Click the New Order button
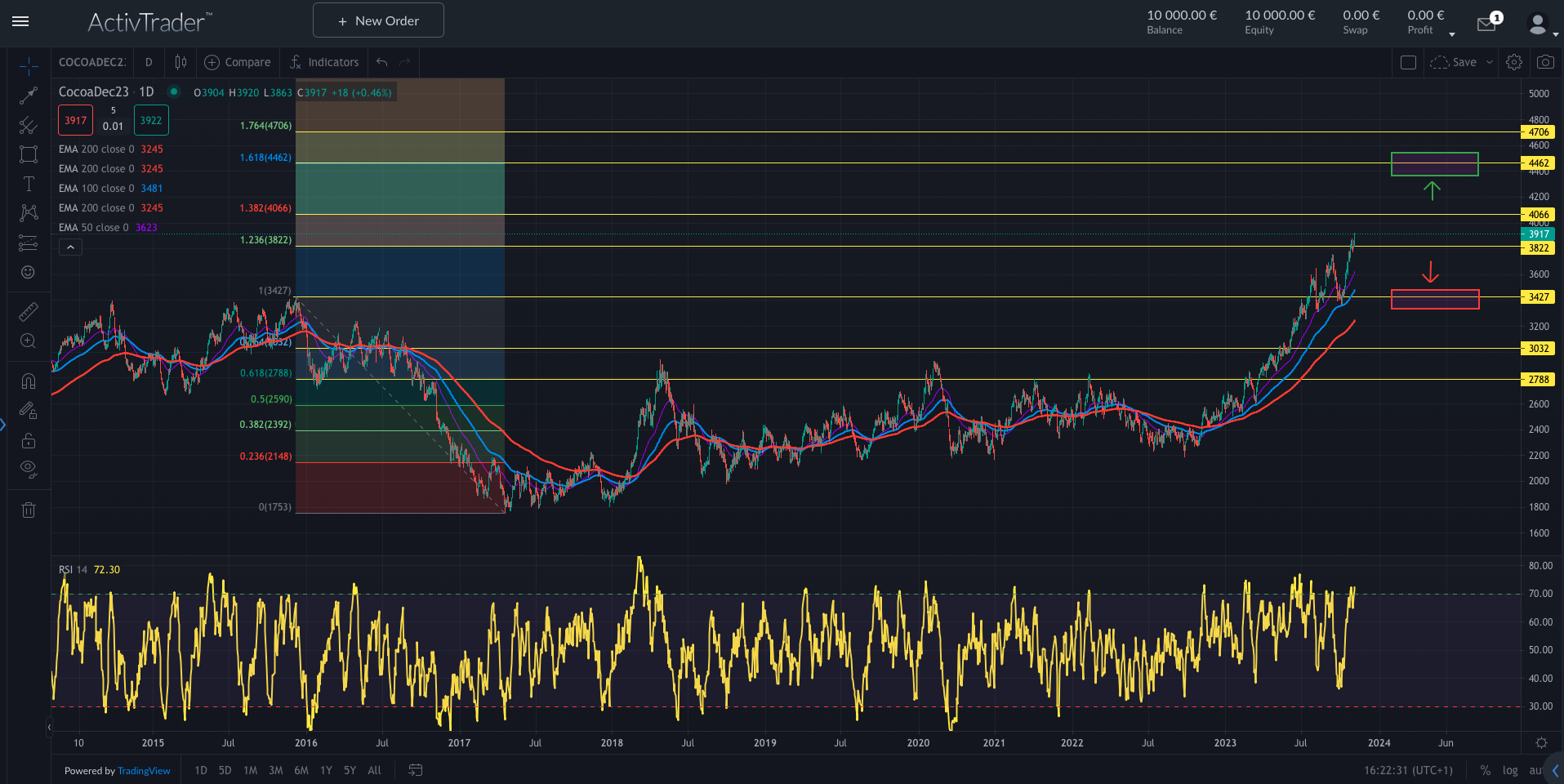 [378, 20]
